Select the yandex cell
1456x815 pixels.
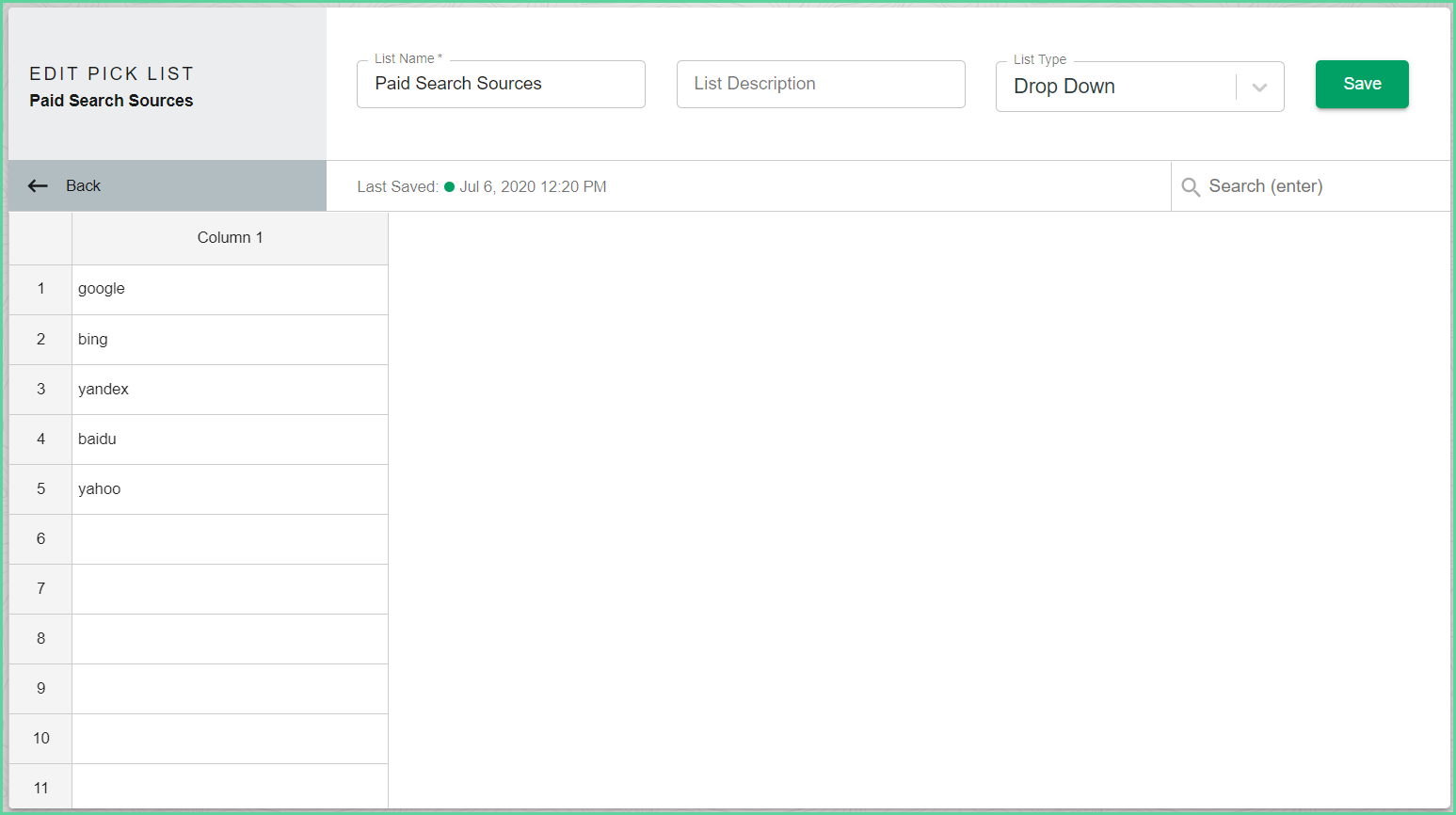230,390
